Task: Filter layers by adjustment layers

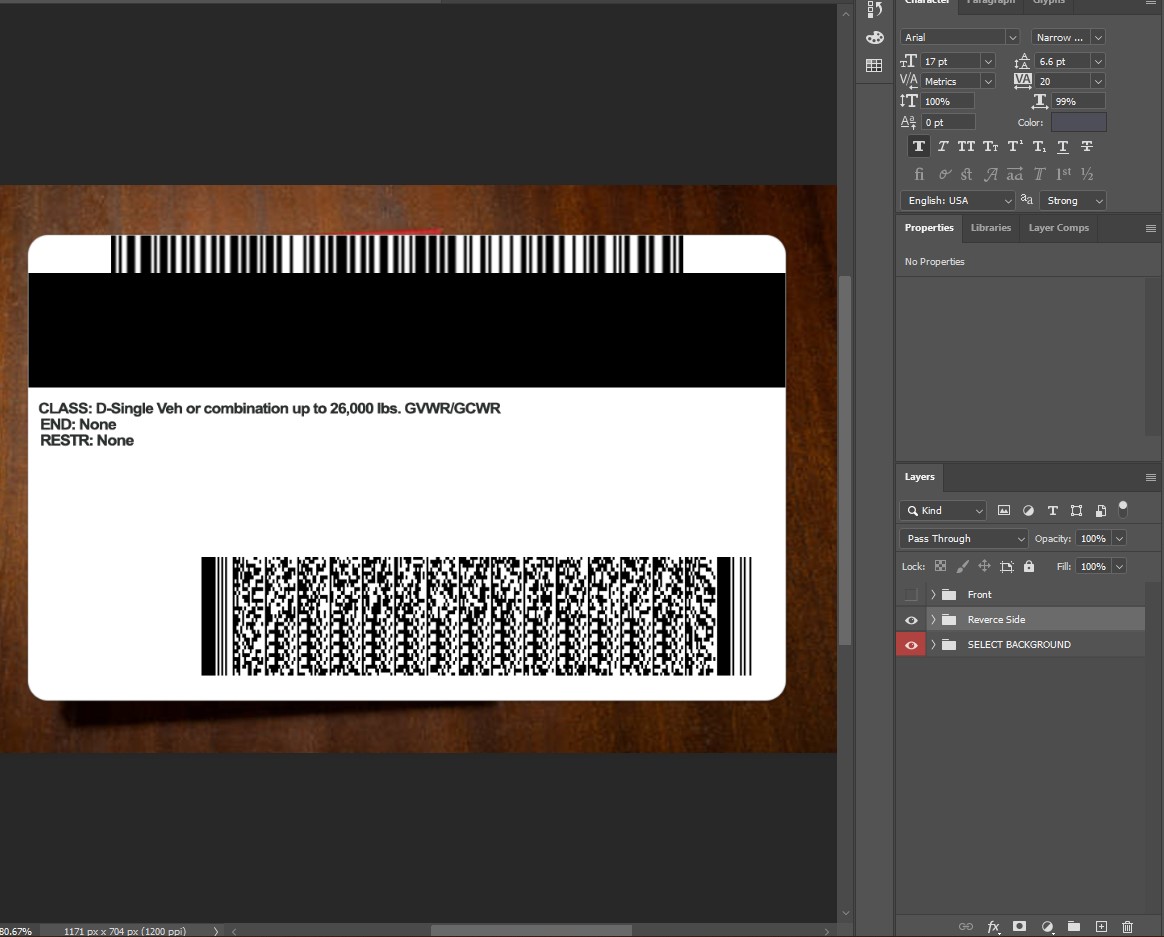Action: pyautogui.click(x=1028, y=510)
